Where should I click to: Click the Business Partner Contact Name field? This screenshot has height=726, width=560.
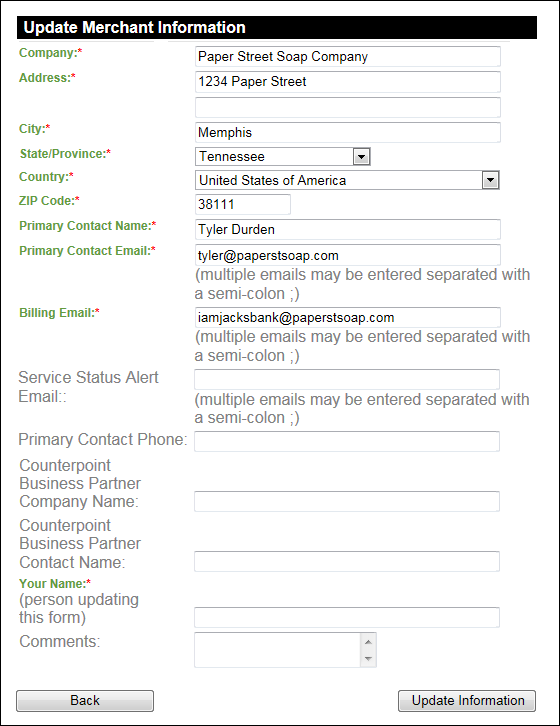point(347,562)
